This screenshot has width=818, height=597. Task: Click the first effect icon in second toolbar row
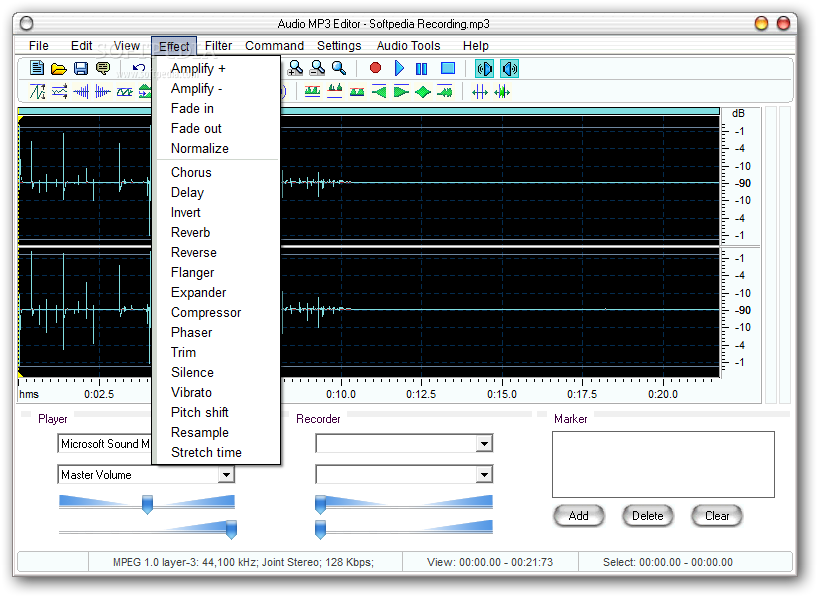coord(37,92)
